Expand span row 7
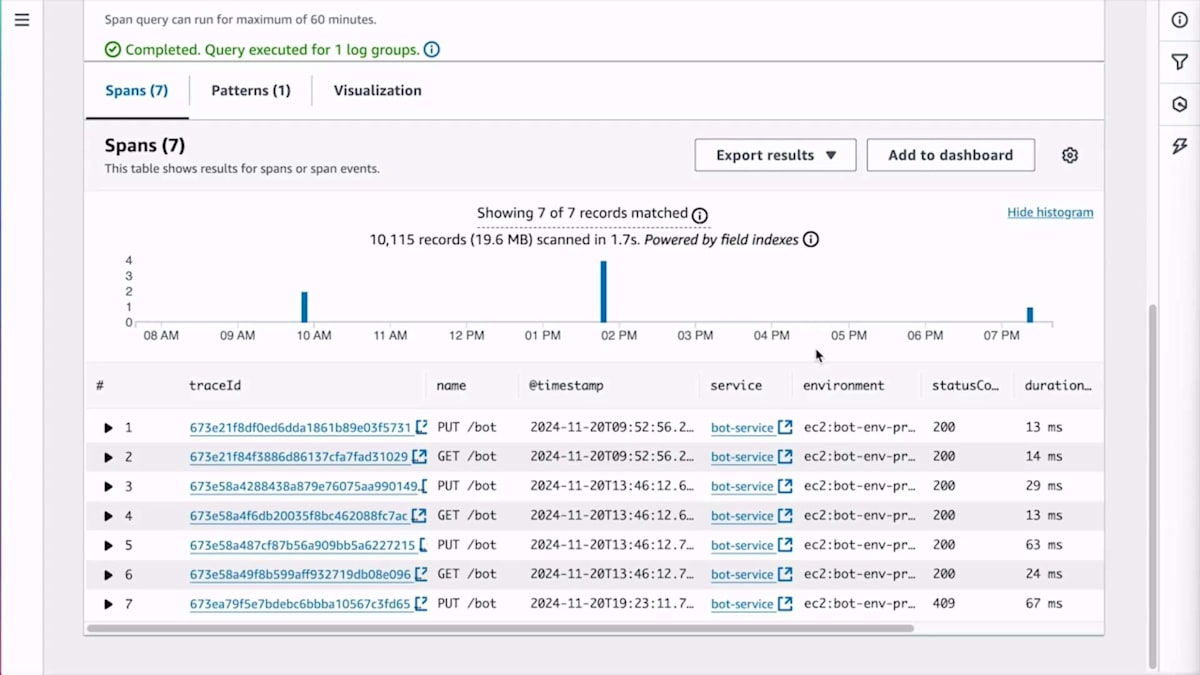Screen dimensions: 1200x675 coord(108,605)
